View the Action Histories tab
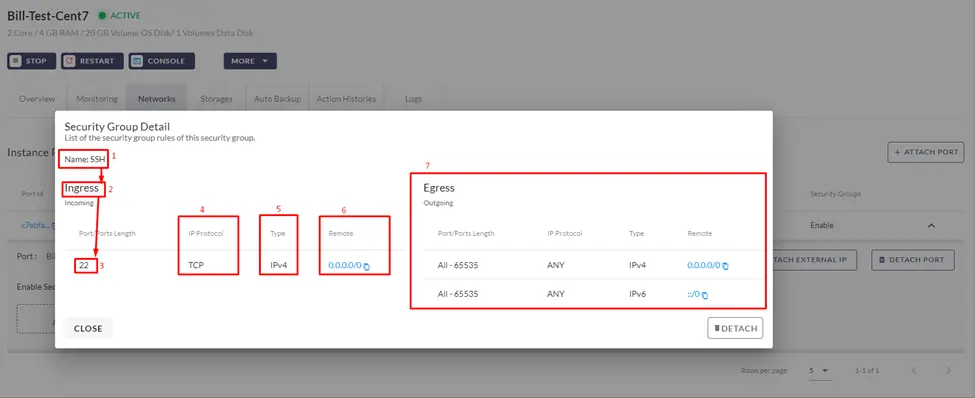975x398 pixels. point(346,99)
